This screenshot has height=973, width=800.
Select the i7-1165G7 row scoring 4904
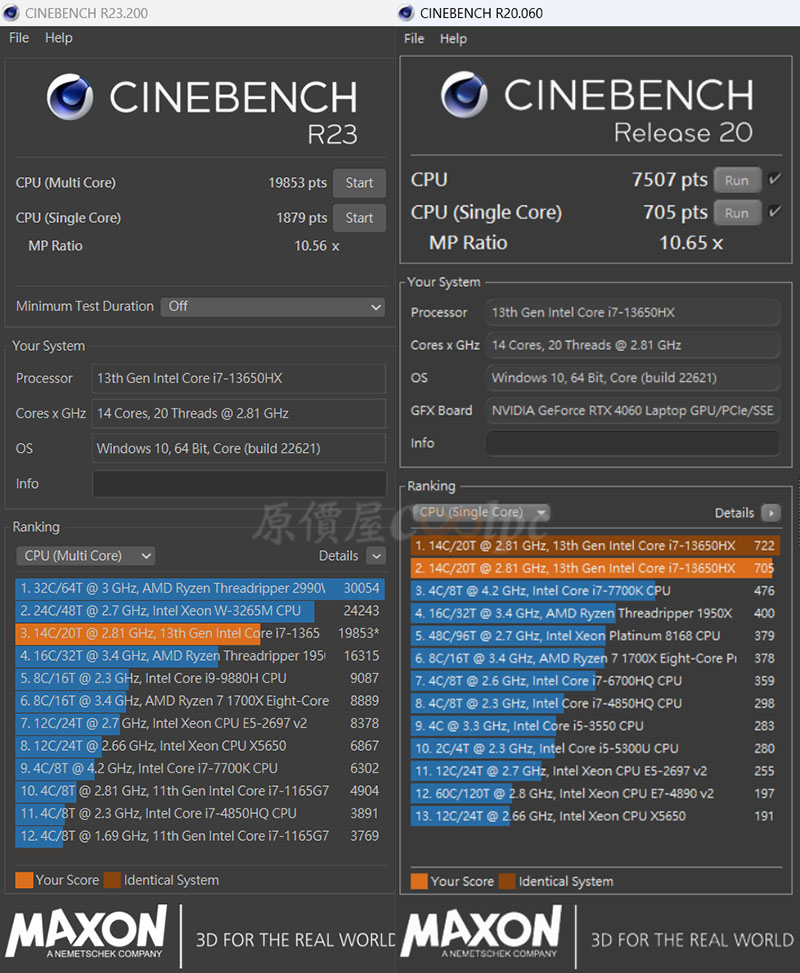(x=200, y=791)
